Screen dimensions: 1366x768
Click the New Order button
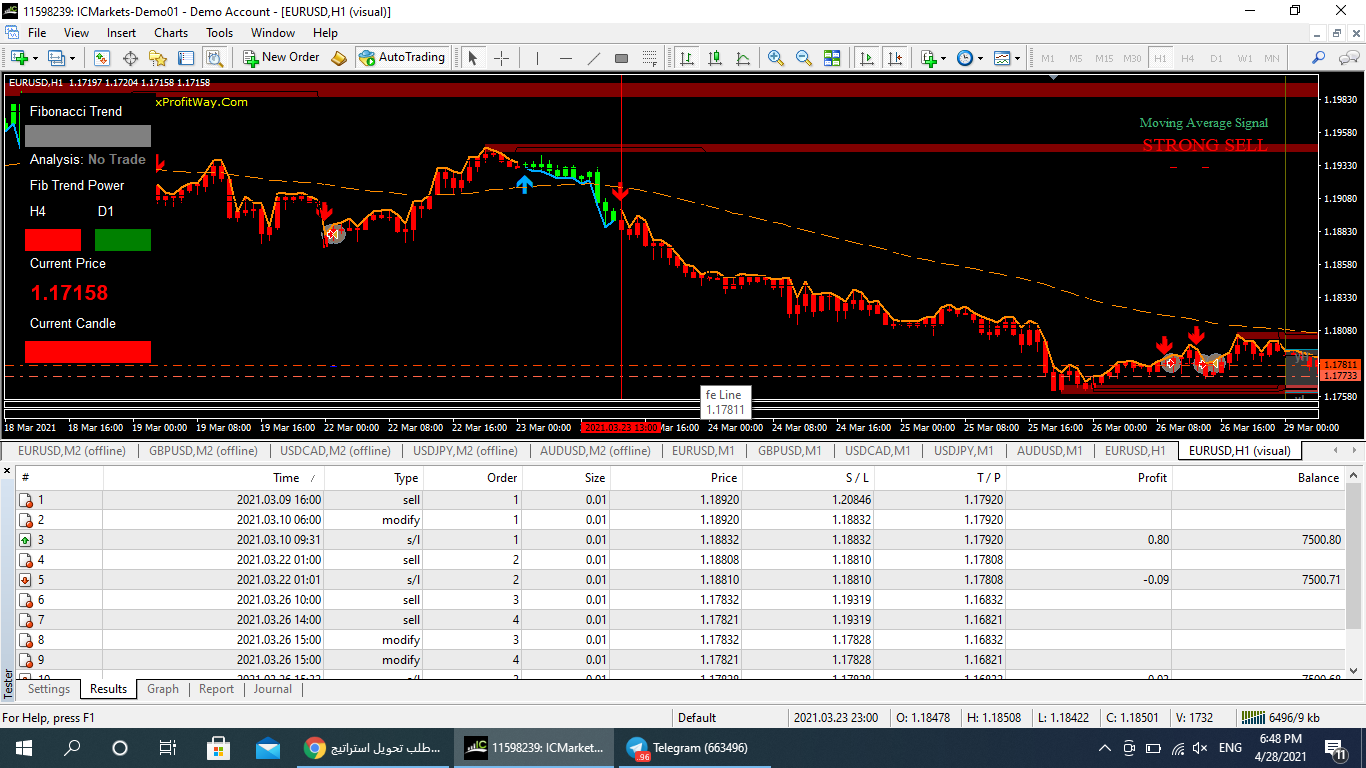281,57
